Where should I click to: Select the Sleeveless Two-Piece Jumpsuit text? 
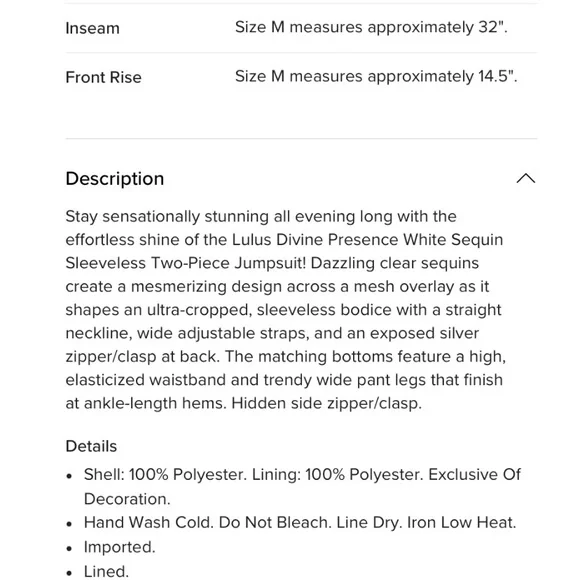(x=186, y=263)
